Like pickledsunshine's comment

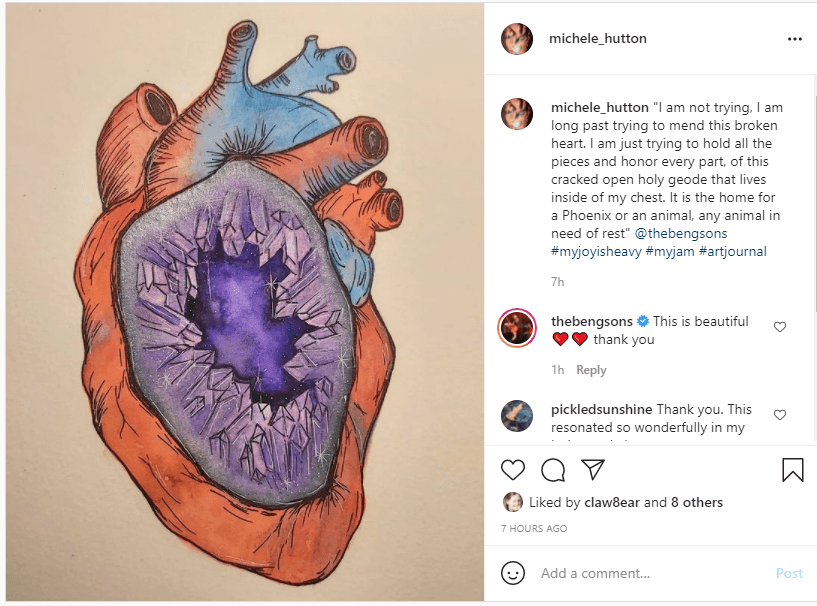pyautogui.click(x=780, y=415)
